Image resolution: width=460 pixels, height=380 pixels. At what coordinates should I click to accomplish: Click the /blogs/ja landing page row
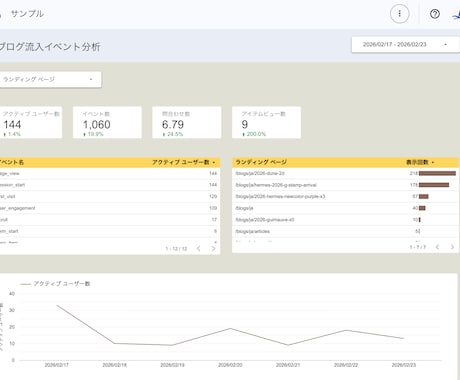coord(345,208)
